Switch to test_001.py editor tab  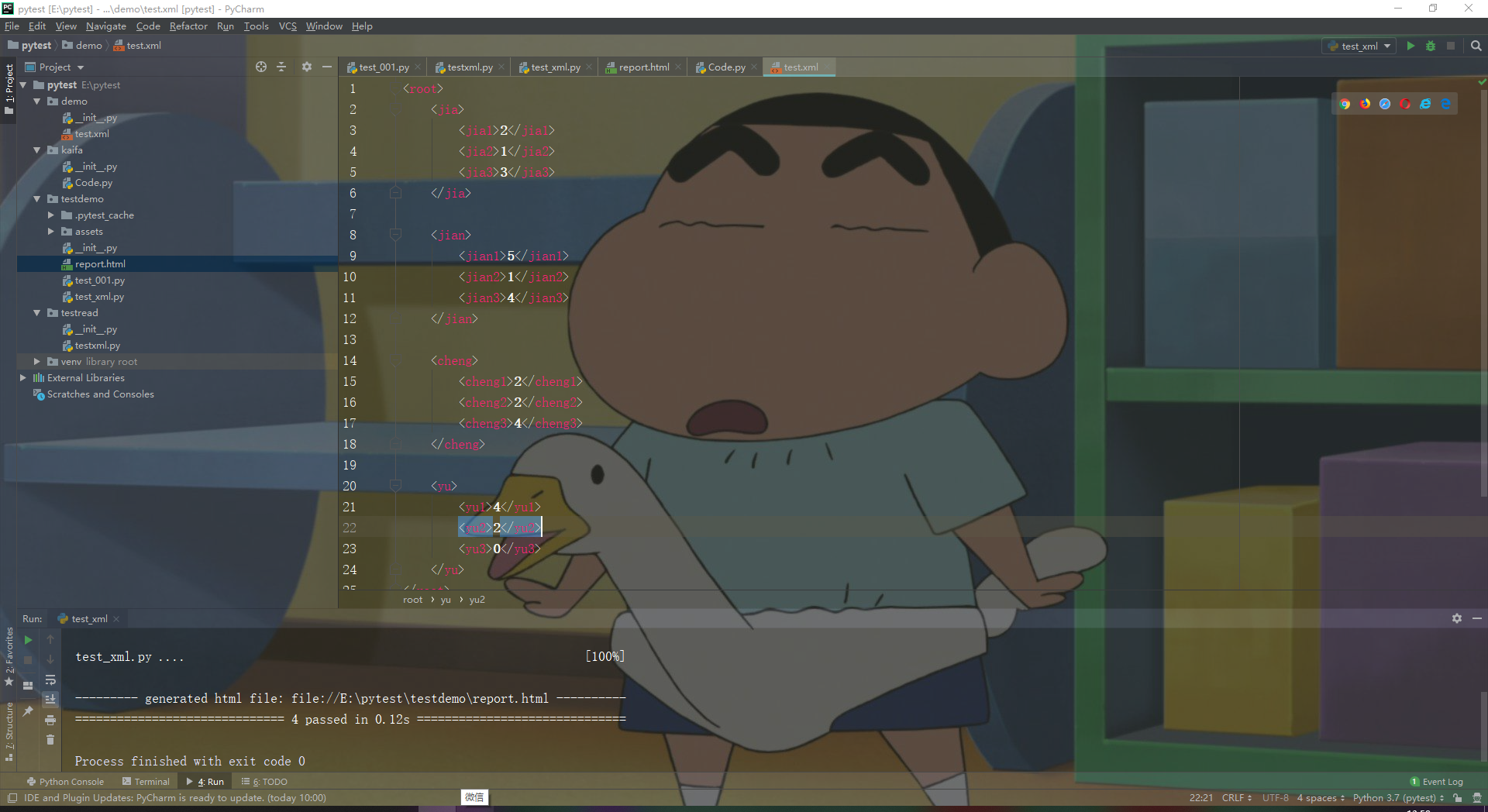(384, 67)
